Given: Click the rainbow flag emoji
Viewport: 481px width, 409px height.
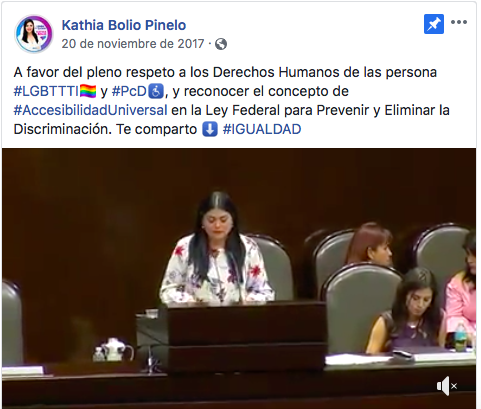Looking at the screenshot, I should click(88, 91).
